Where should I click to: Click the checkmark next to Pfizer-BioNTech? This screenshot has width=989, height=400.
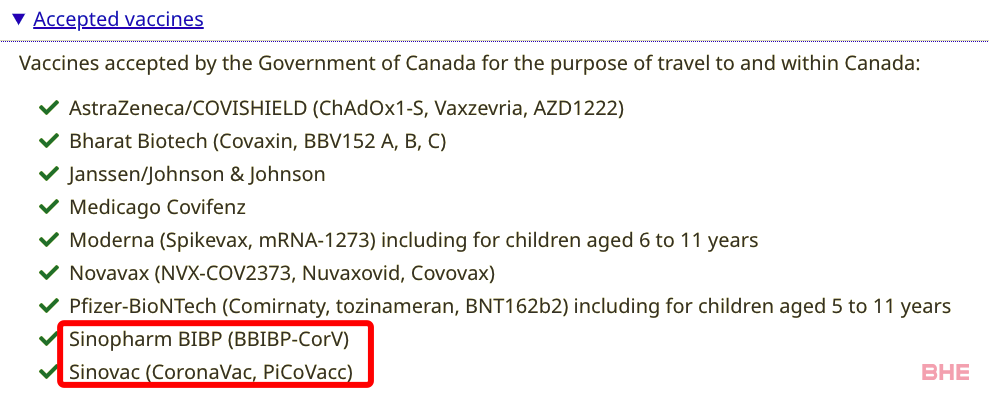pos(49,307)
